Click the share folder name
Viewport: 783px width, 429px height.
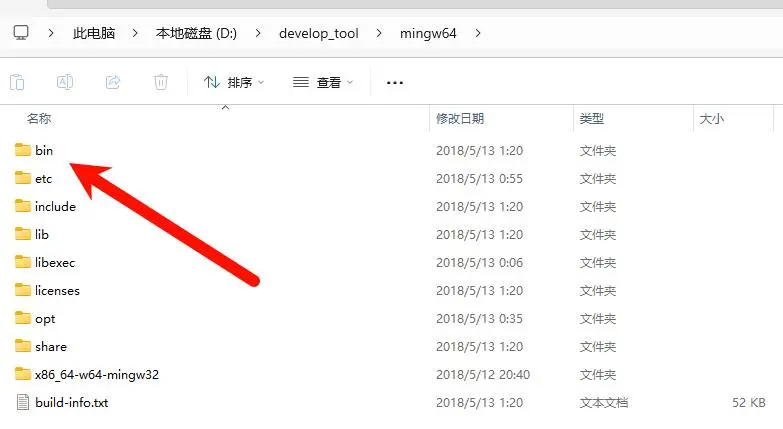(51, 346)
